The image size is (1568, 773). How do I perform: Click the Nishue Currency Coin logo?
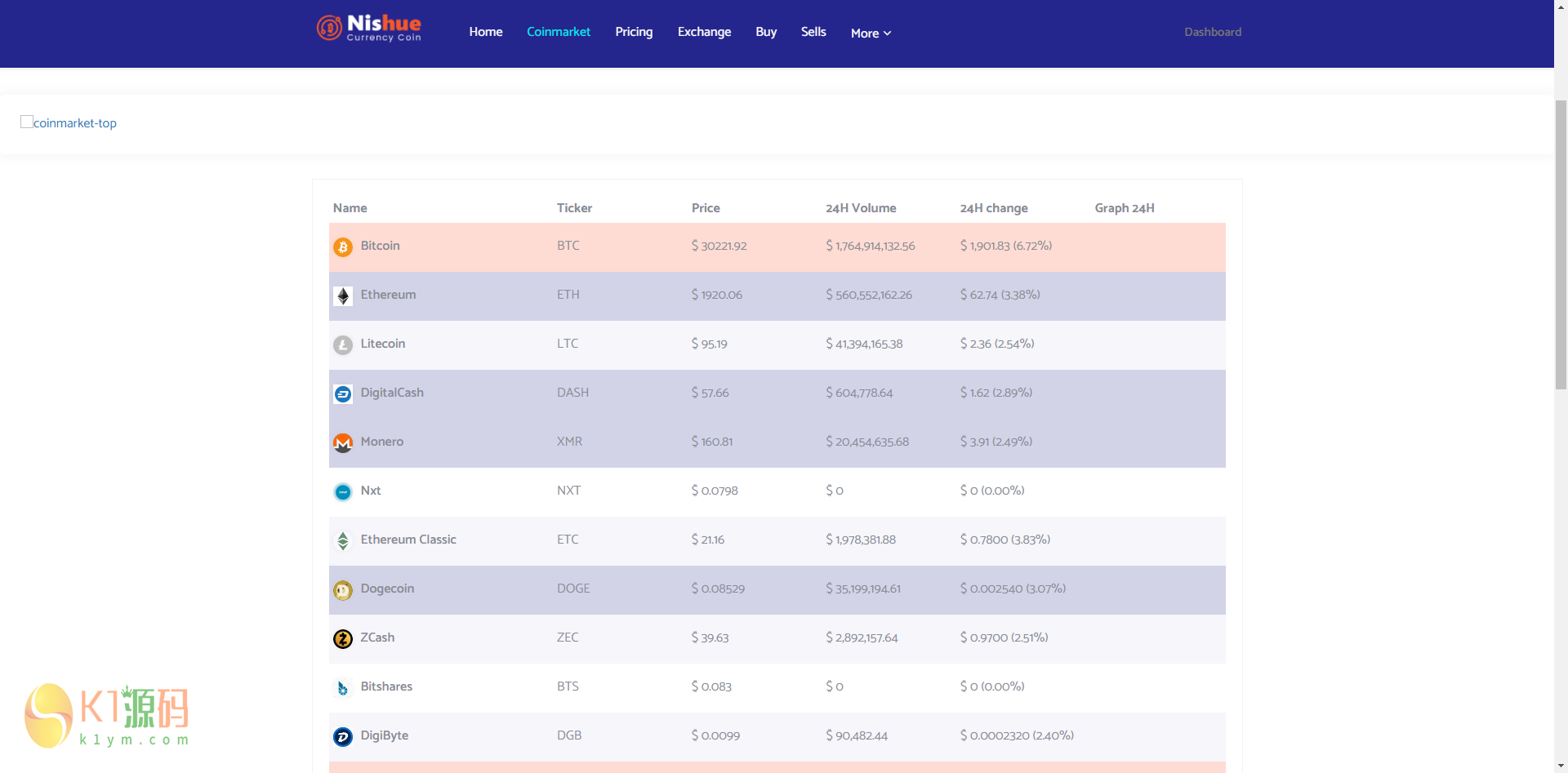tap(369, 29)
